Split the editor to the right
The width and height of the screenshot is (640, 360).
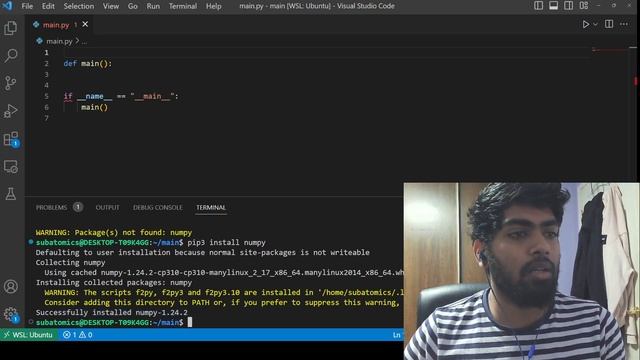pos(609,24)
